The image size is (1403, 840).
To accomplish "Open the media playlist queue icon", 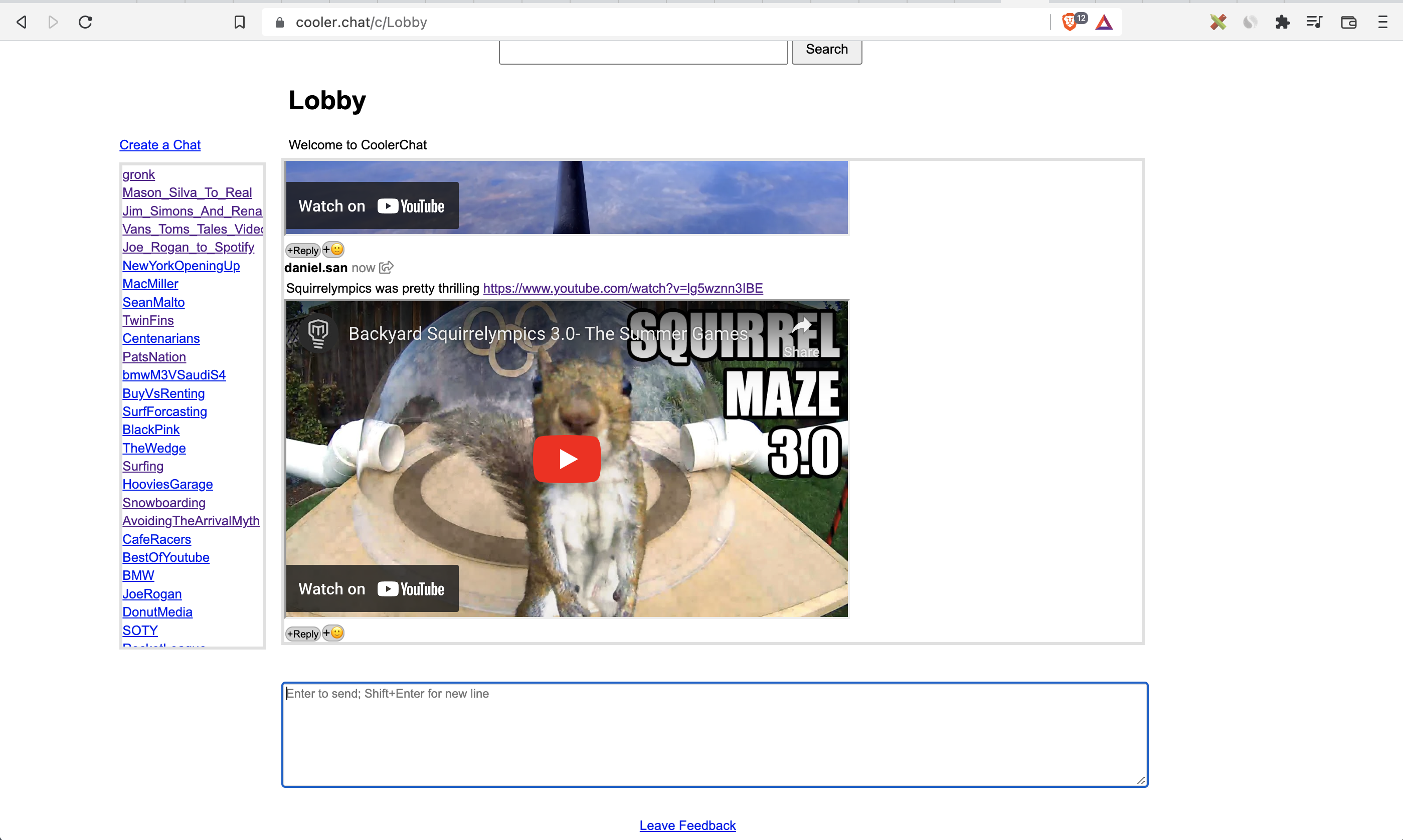I will pyautogui.click(x=1314, y=22).
